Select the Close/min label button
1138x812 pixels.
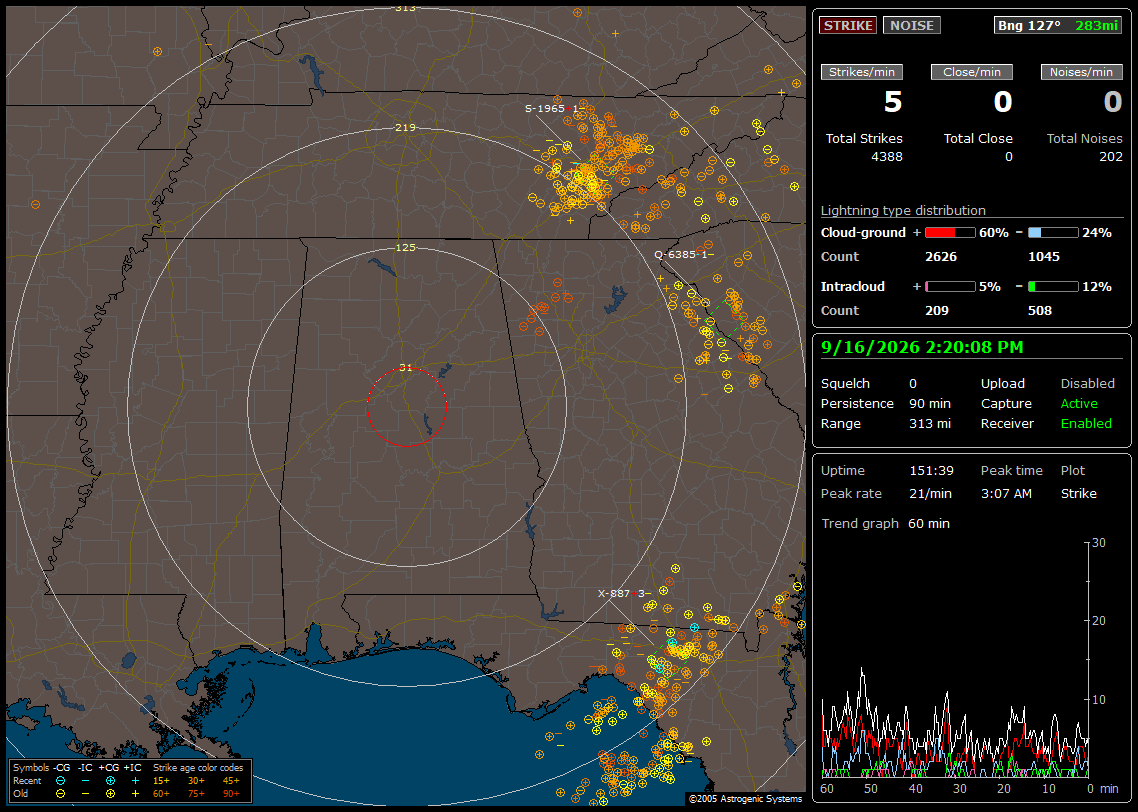tap(972, 72)
